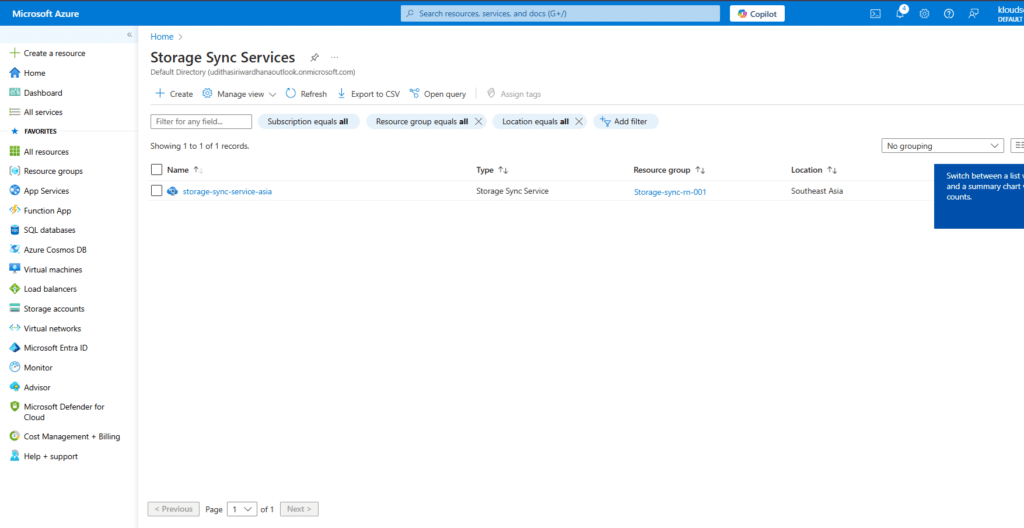Open Cloud Shell from top bar
The height and width of the screenshot is (528, 1024).
pos(875,13)
